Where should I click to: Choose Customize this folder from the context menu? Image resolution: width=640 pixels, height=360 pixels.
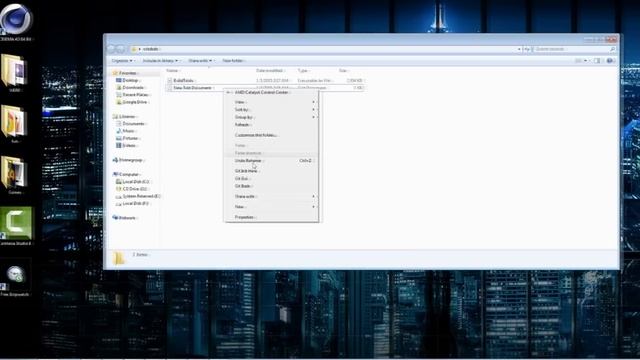(271, 135)
